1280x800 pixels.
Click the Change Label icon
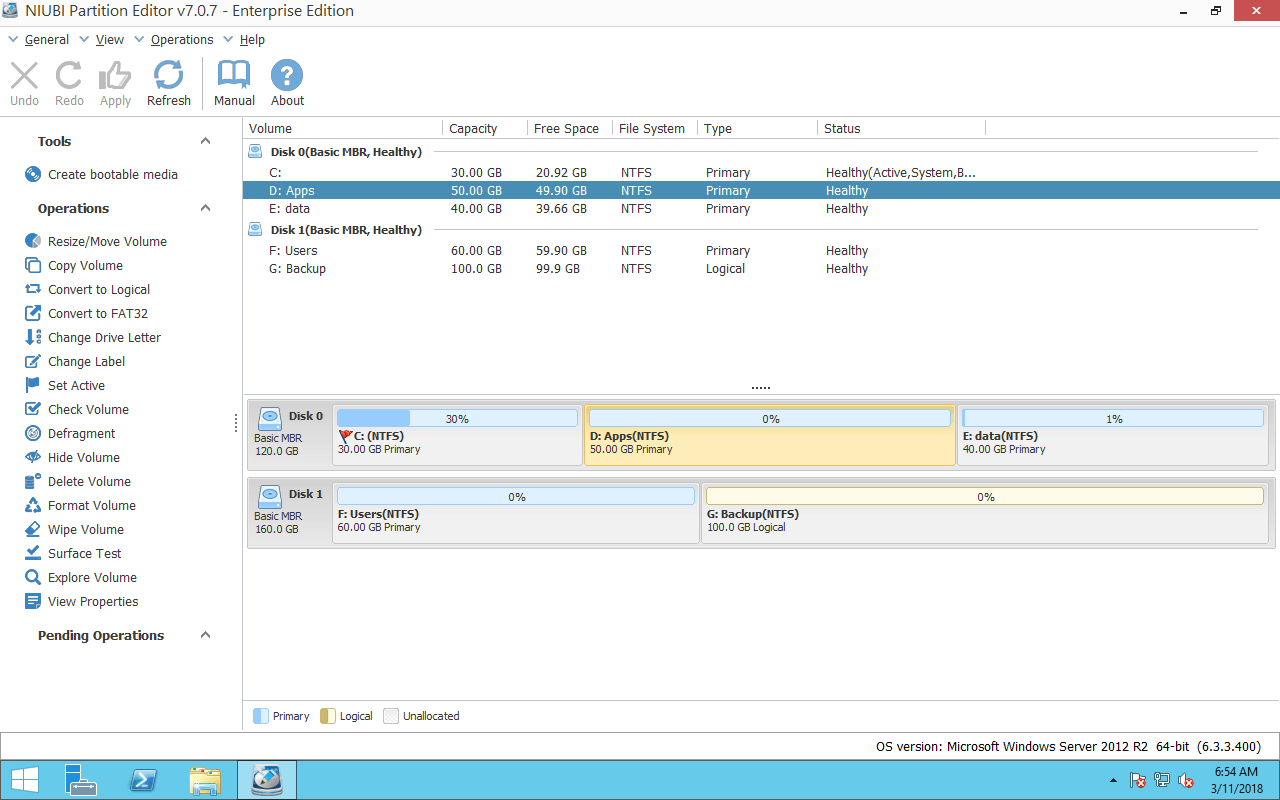click(33, 361)
